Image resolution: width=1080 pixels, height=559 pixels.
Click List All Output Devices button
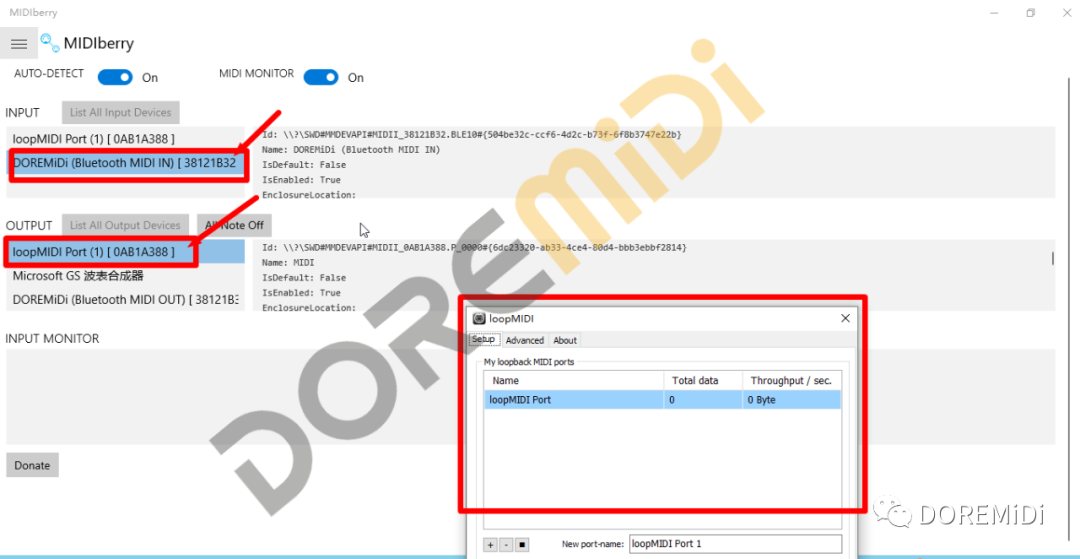click(x=125, y=225)
